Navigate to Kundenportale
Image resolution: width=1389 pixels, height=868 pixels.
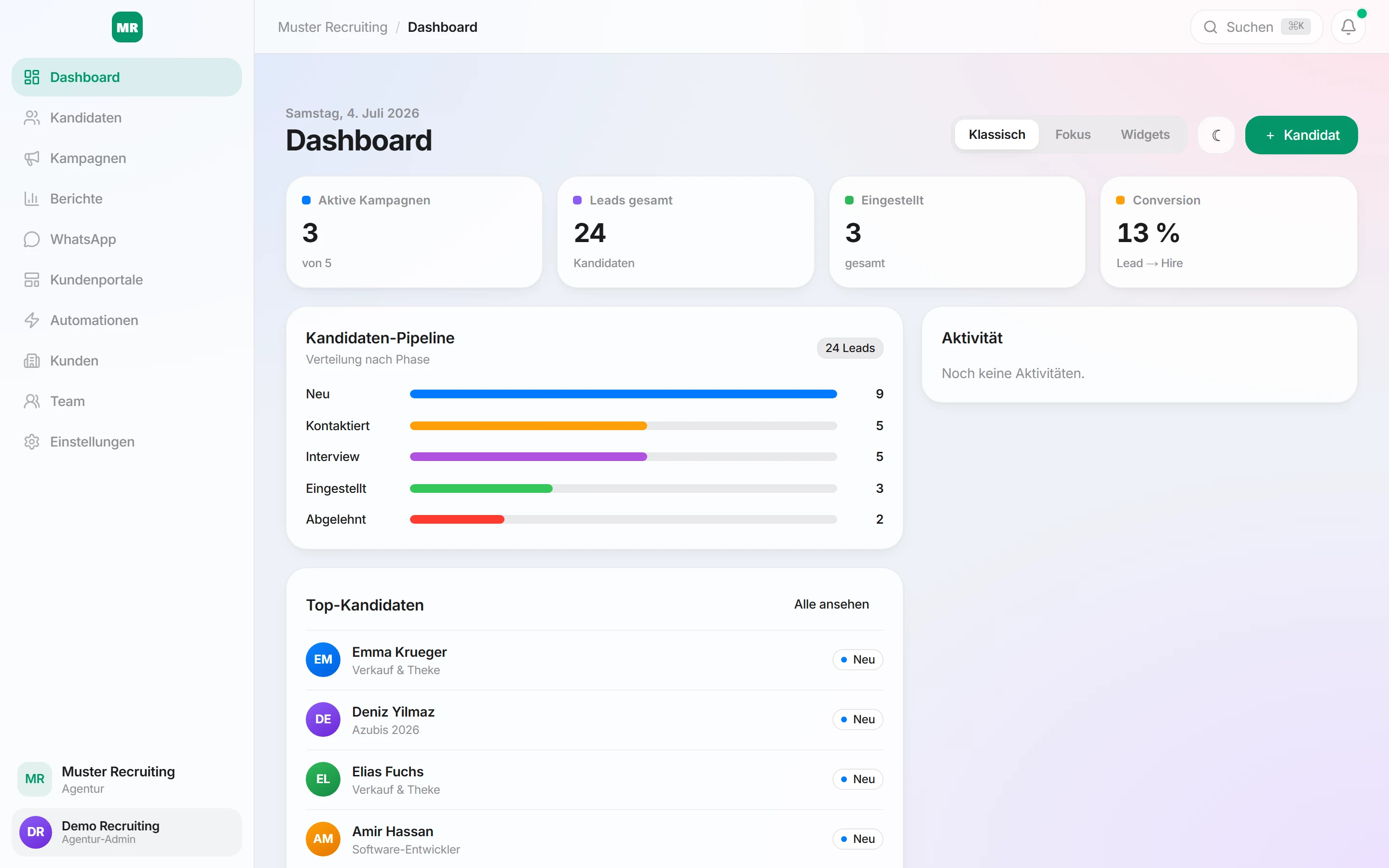tap(96, 280)
